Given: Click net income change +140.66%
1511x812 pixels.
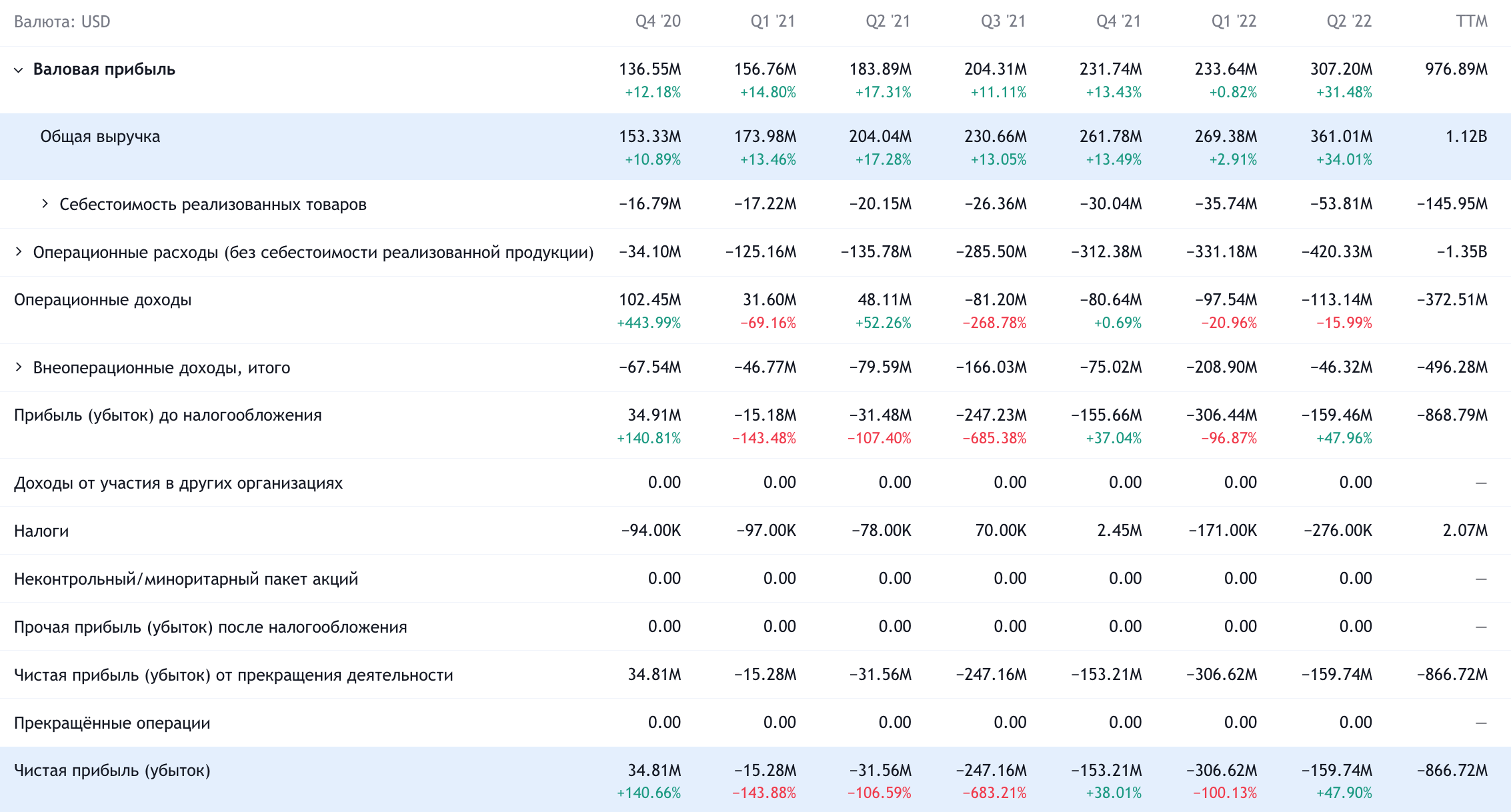Looking at the screenshot, I should tap(649, 793).
